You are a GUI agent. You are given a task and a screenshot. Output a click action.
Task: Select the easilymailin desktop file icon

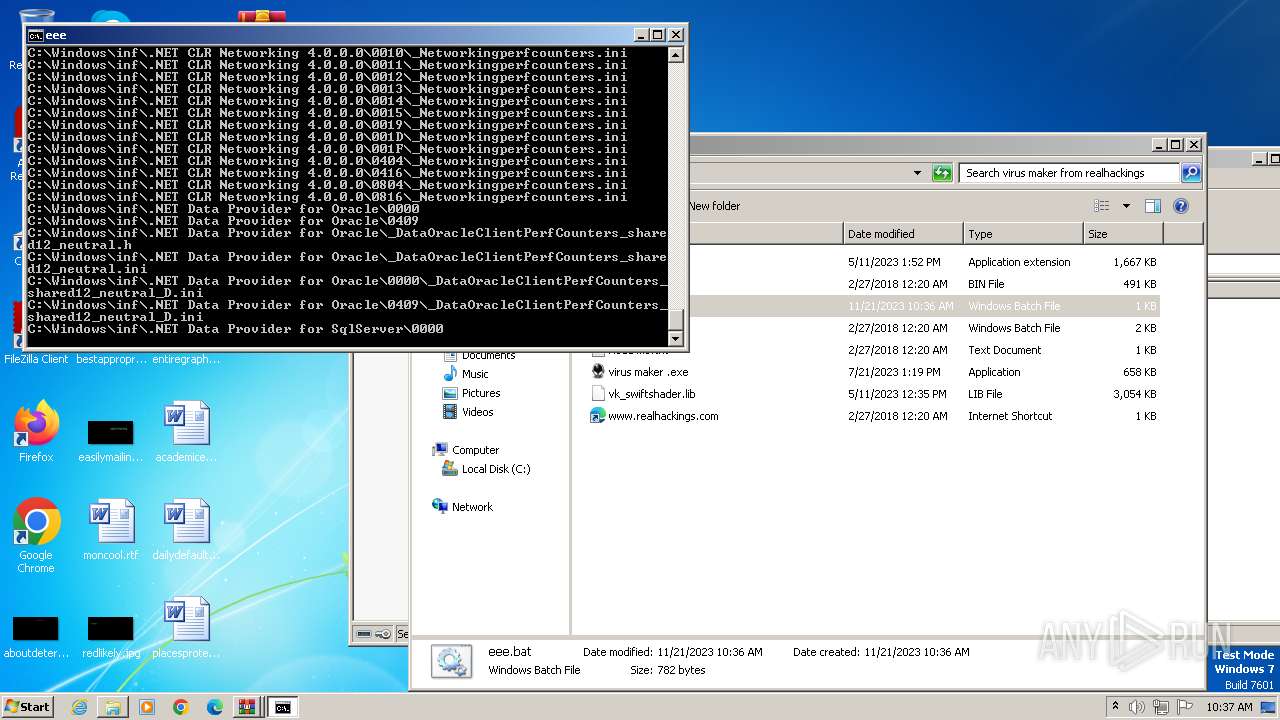click(110, 439)
